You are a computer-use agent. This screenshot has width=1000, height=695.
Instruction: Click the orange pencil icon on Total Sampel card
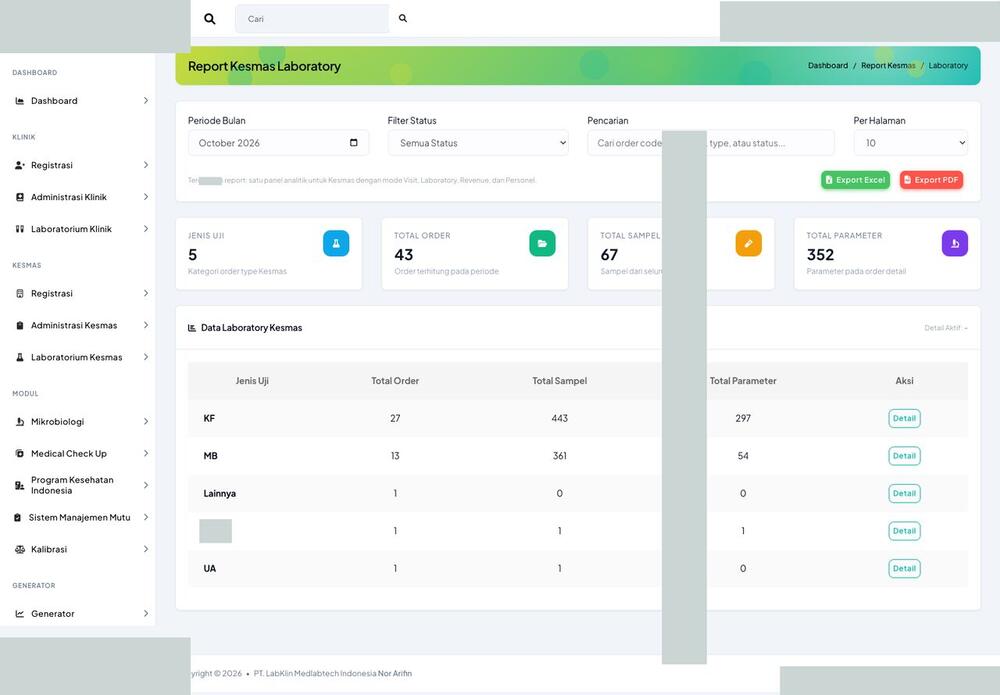click(749, 244)
